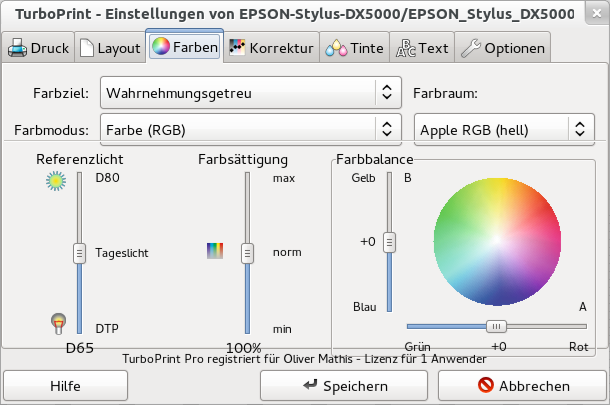This screenshot has width=610, height=405.
Task: Click the color grid icon on Korrektur tab
Action: [237, 48]
